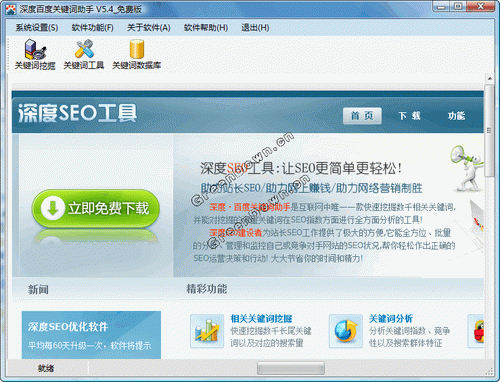Click the 快速挖掘数千长尾关键 description text
This screenshot has width=500, height=382.
coord(271,331)
